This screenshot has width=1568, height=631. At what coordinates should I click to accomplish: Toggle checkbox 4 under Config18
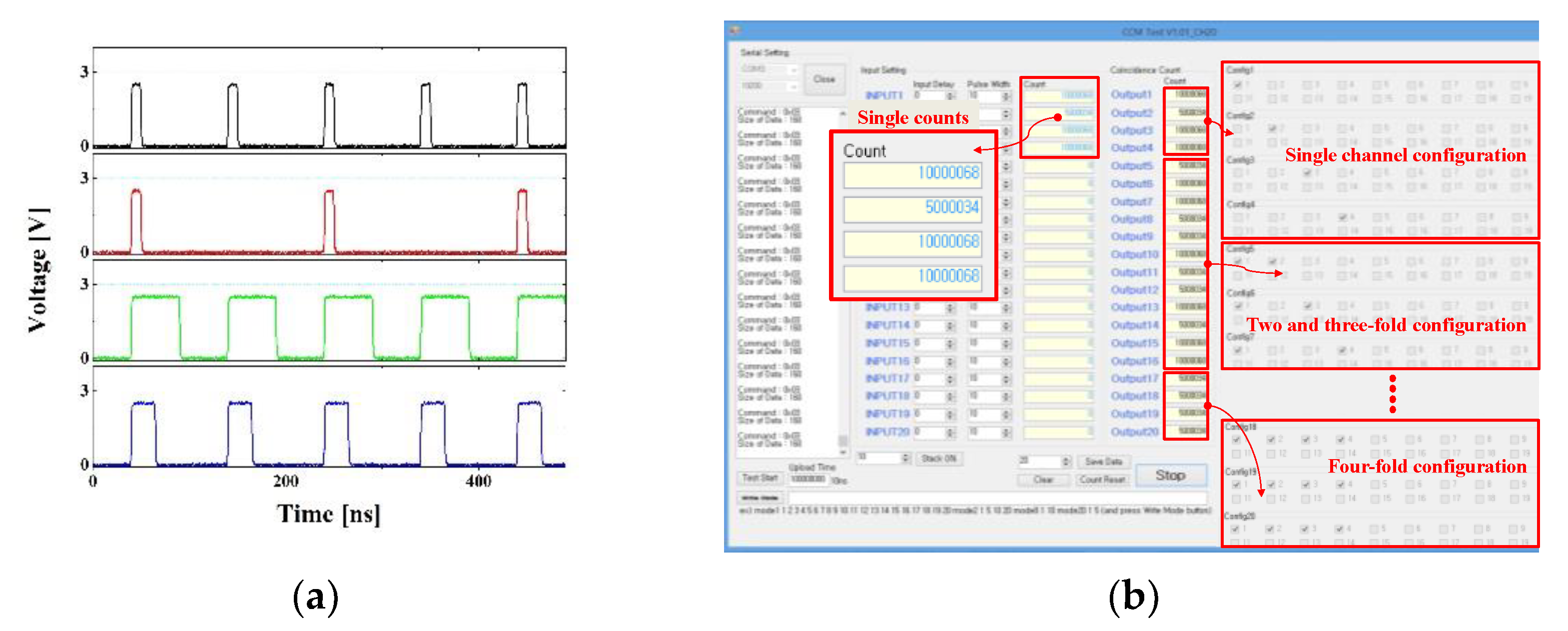click(1340, 439)
